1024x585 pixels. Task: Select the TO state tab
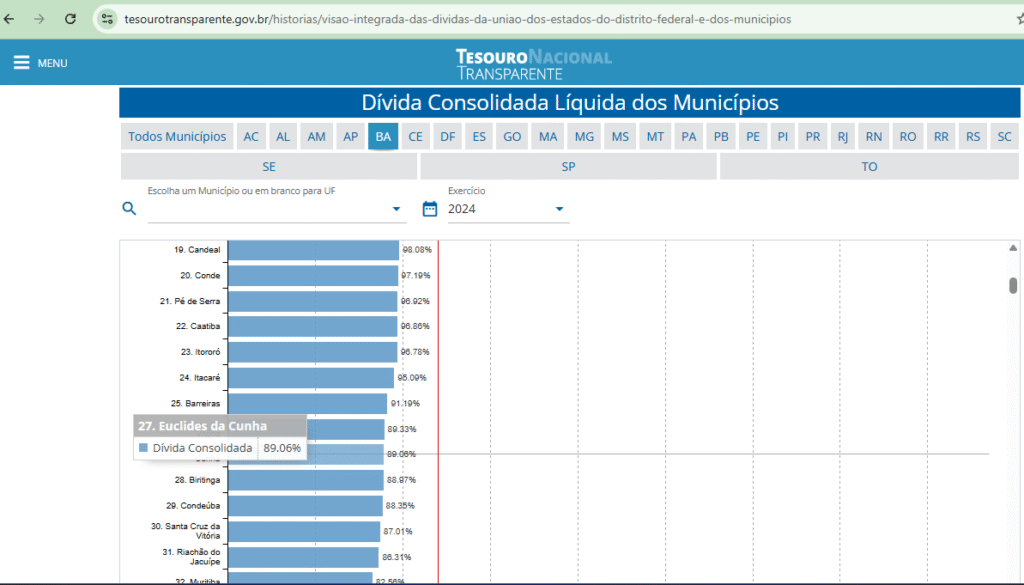tap(869, 167)
